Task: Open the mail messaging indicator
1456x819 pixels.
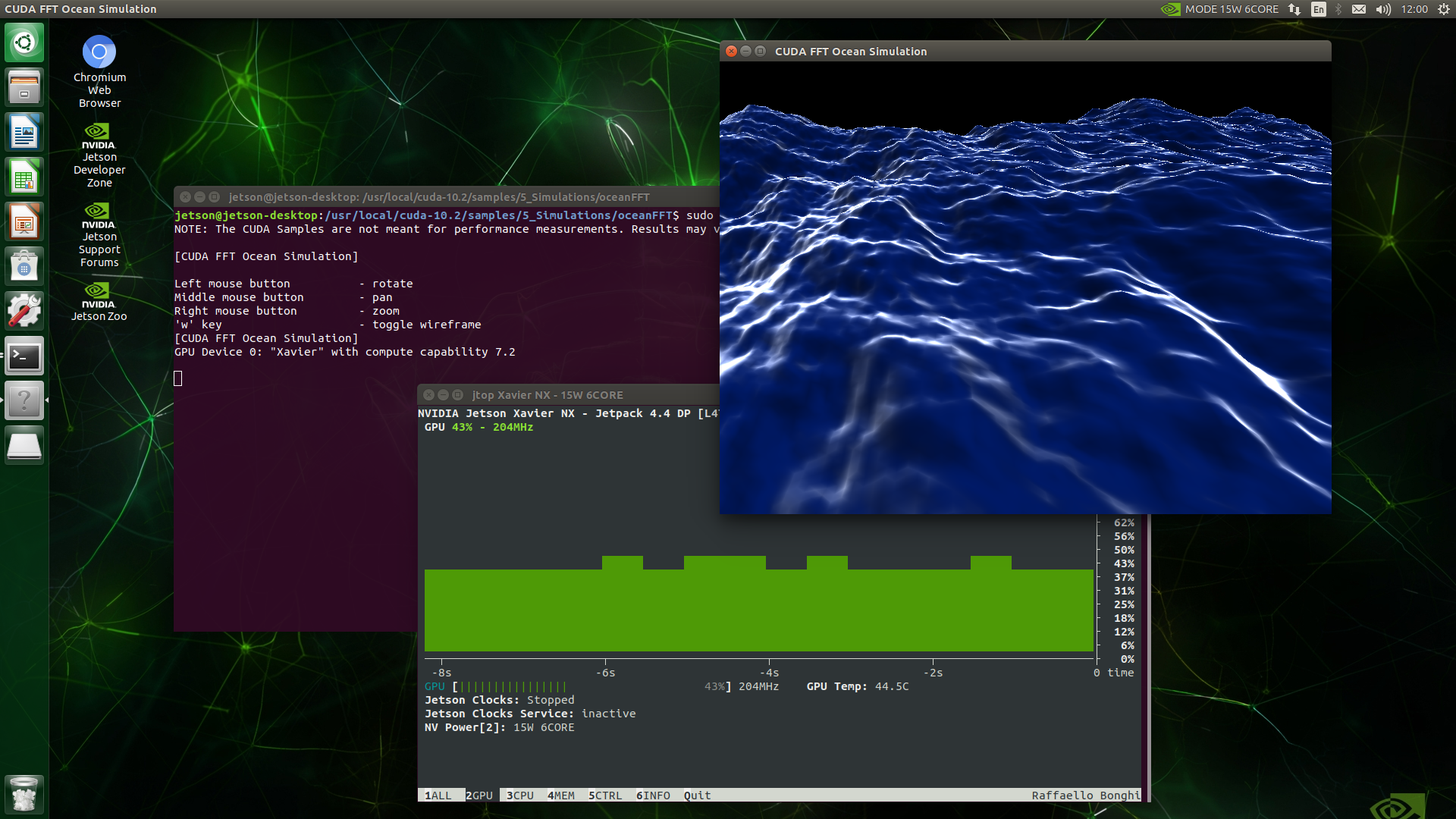Action: tap(1359, 9)
